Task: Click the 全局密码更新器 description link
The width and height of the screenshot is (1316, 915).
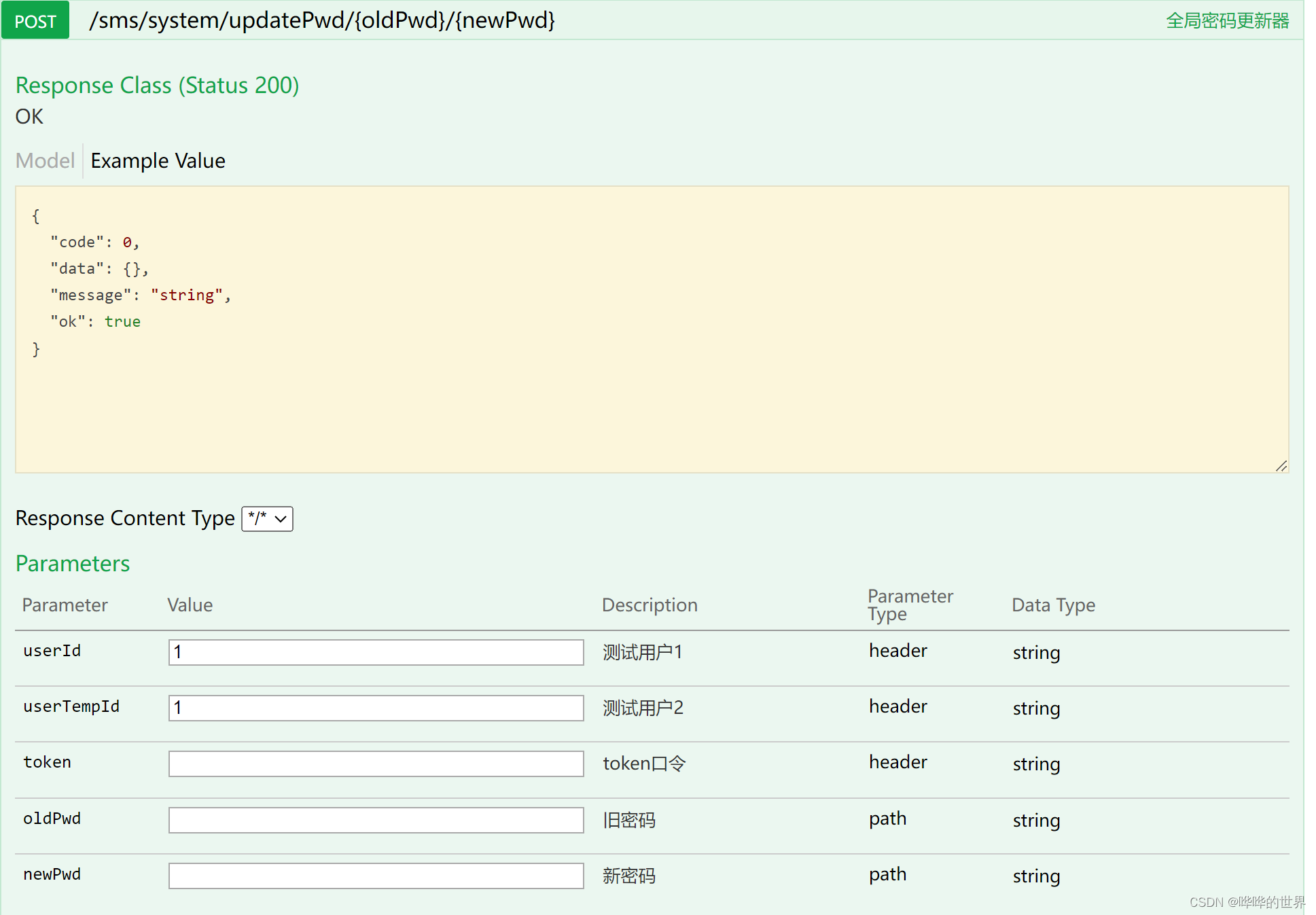Action: 1227,21
